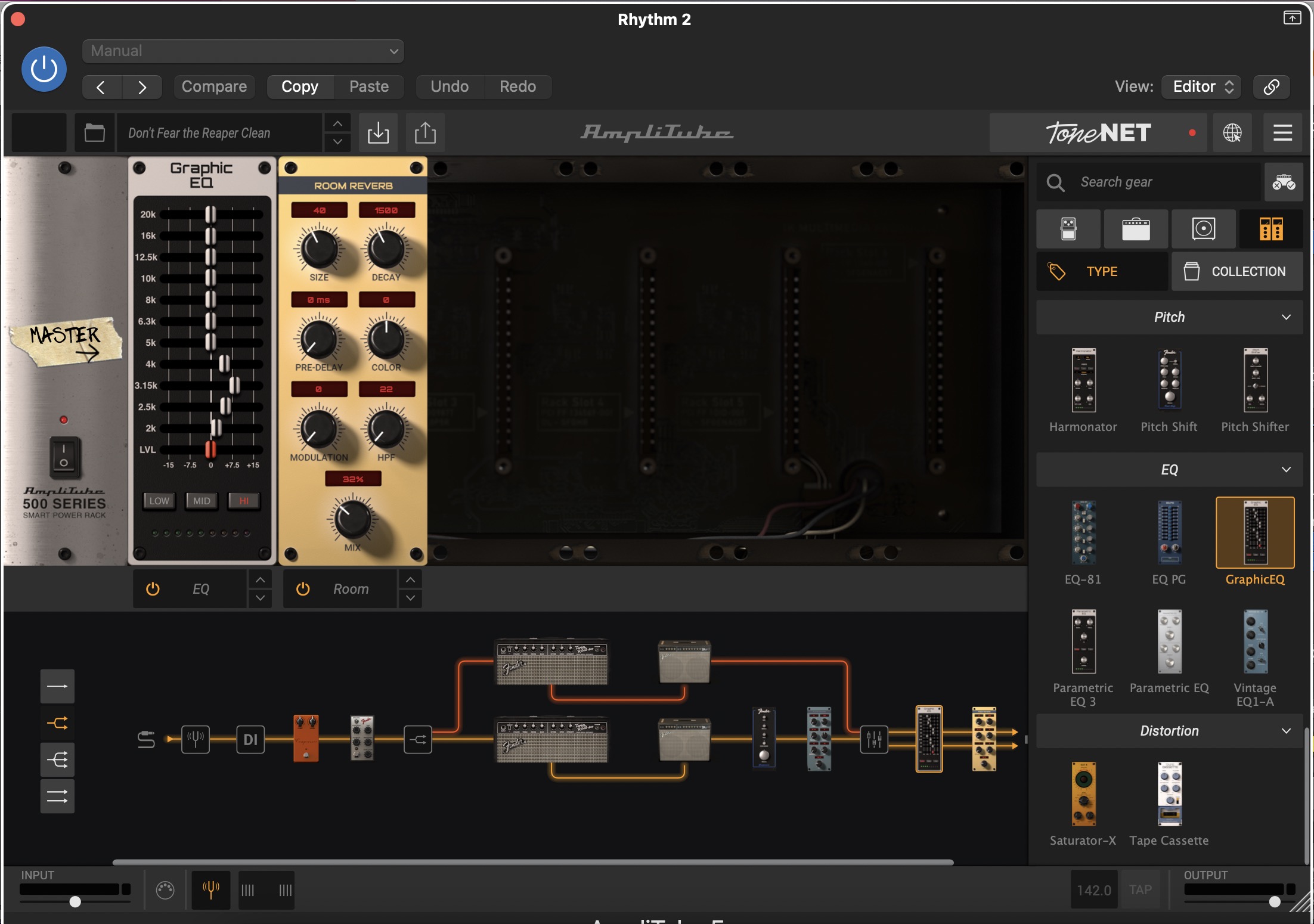
Task: Toggle the Graphic EQ LOW band button
Action: (159, 501)
